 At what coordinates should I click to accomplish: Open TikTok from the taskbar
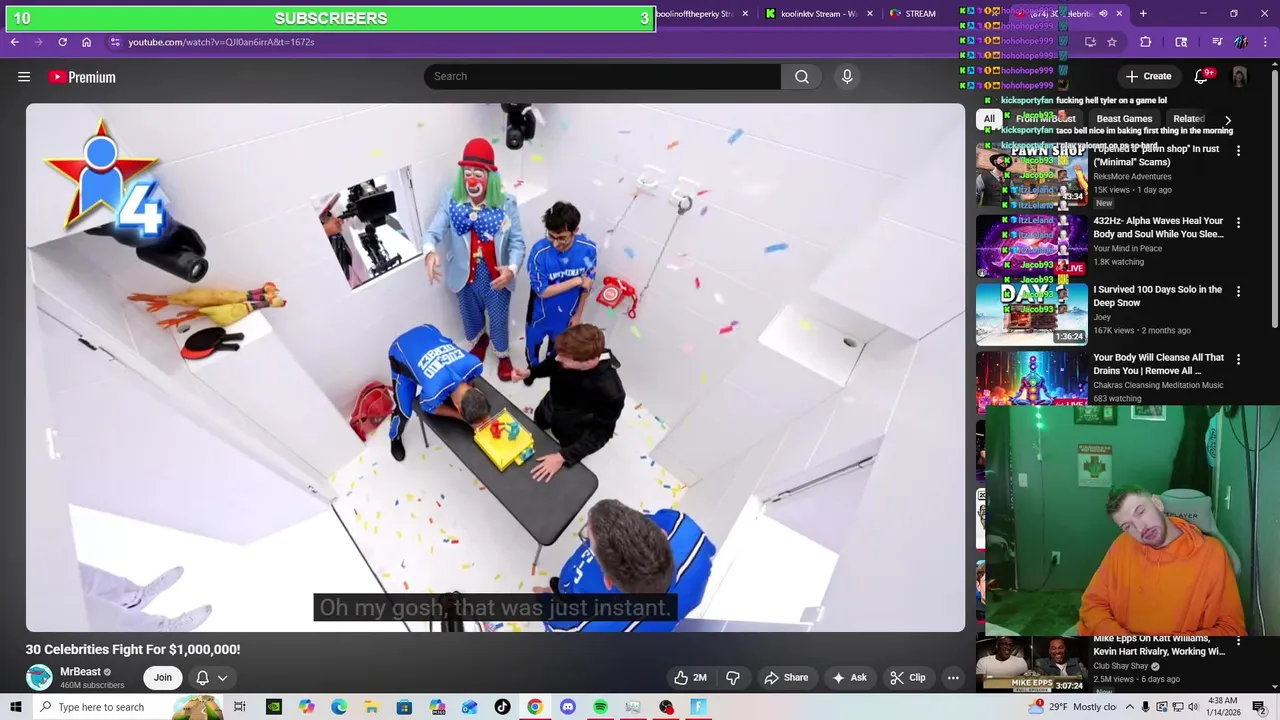502,707
